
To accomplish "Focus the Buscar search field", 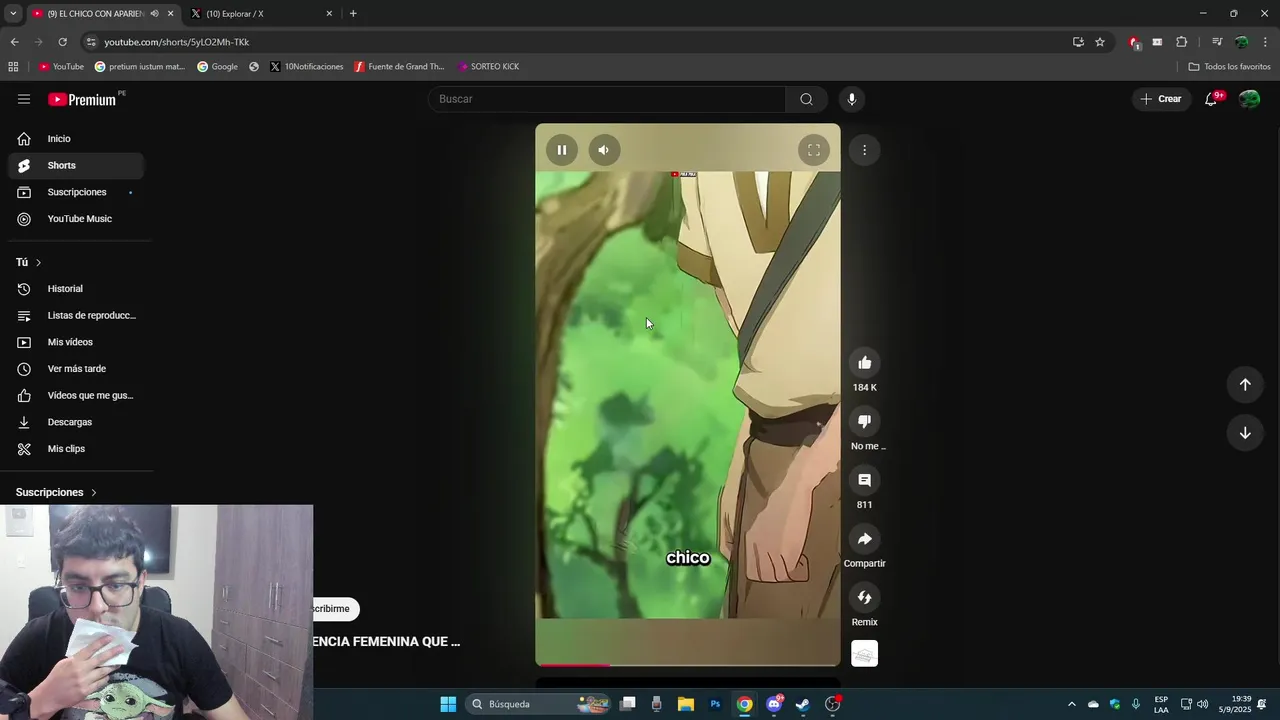I will point(606,99).
